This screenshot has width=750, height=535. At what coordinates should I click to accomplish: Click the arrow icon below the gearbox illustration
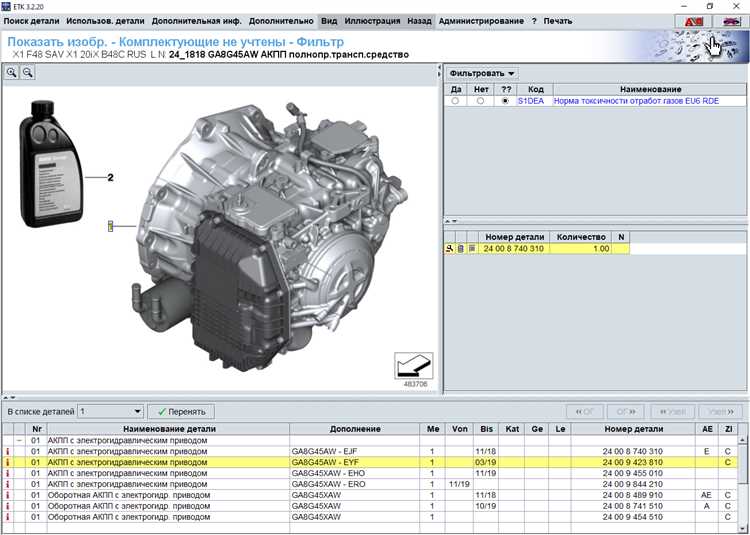(413, 364)
